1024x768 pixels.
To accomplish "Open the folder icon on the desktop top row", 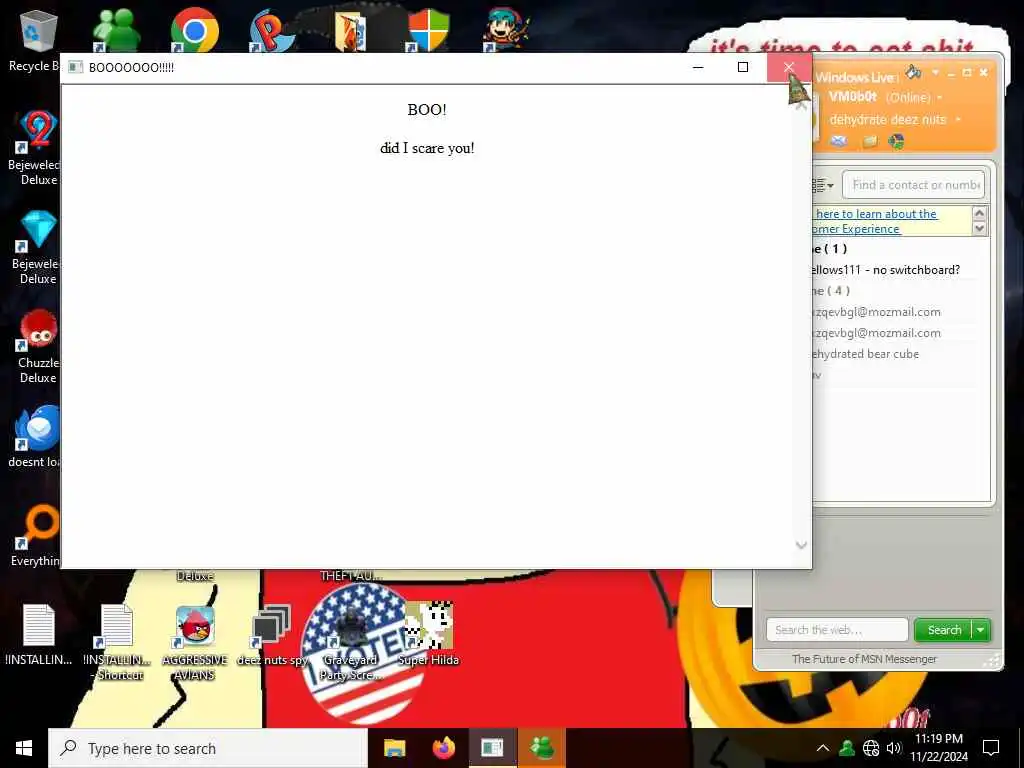I will [x=350, y=32].
